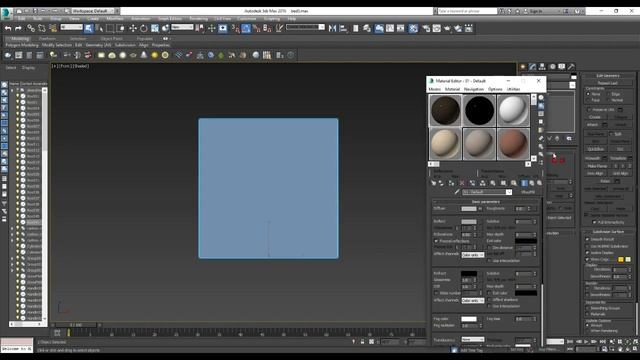Activate the Select Object tool
Screen dimensions: 640x360
coord(89,28)
